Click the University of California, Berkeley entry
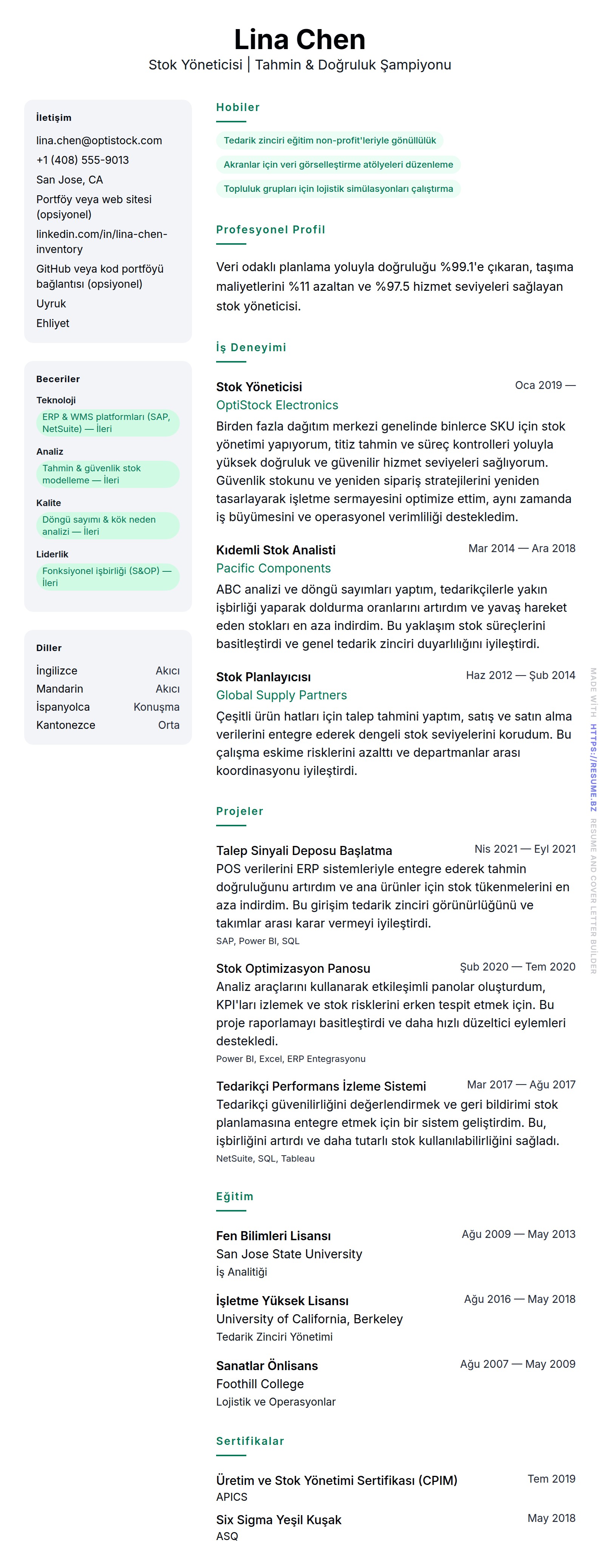The height and width of the screenshot is (1568, 600). [309, 1318]
